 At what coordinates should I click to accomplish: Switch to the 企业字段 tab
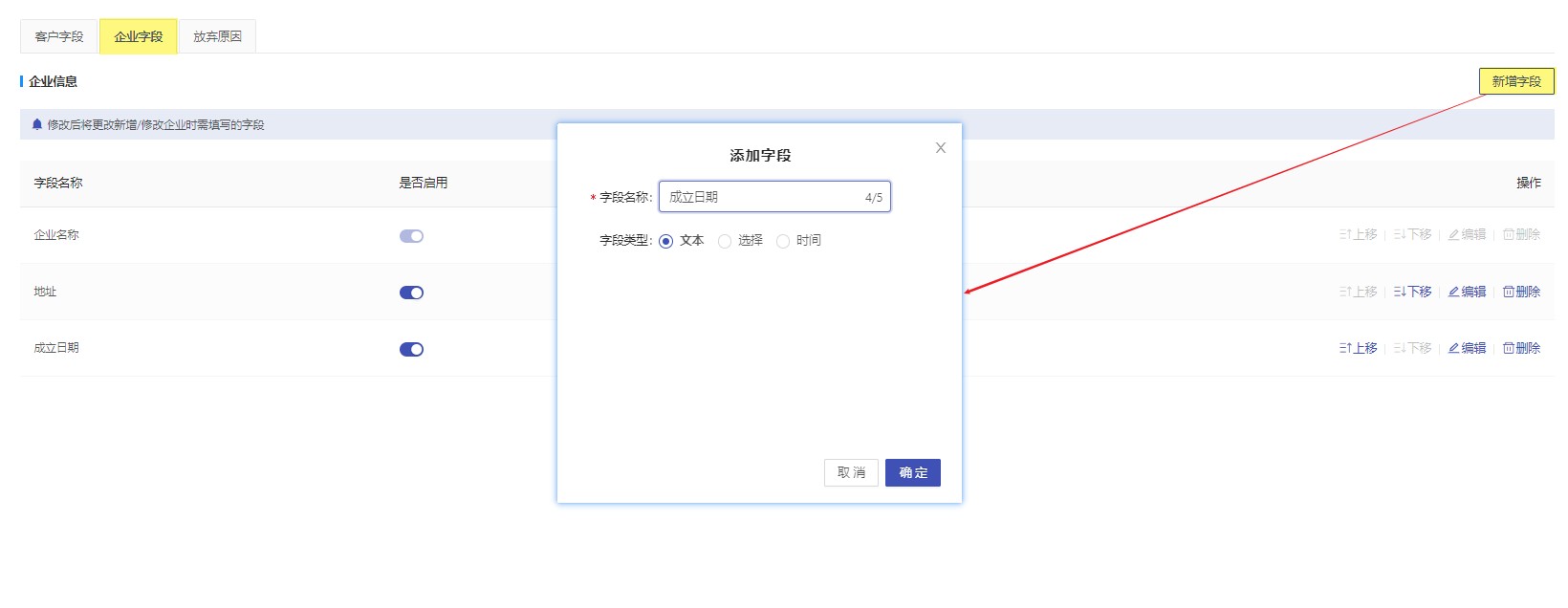click(139, 36)
